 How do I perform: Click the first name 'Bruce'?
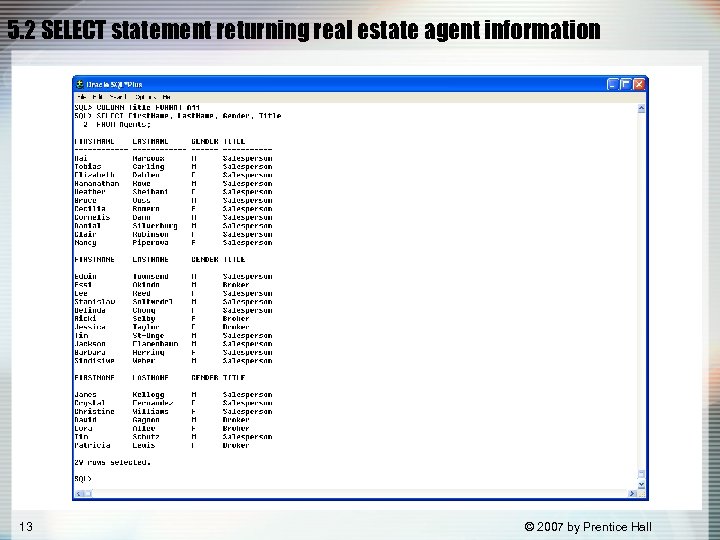pos(85,200)
